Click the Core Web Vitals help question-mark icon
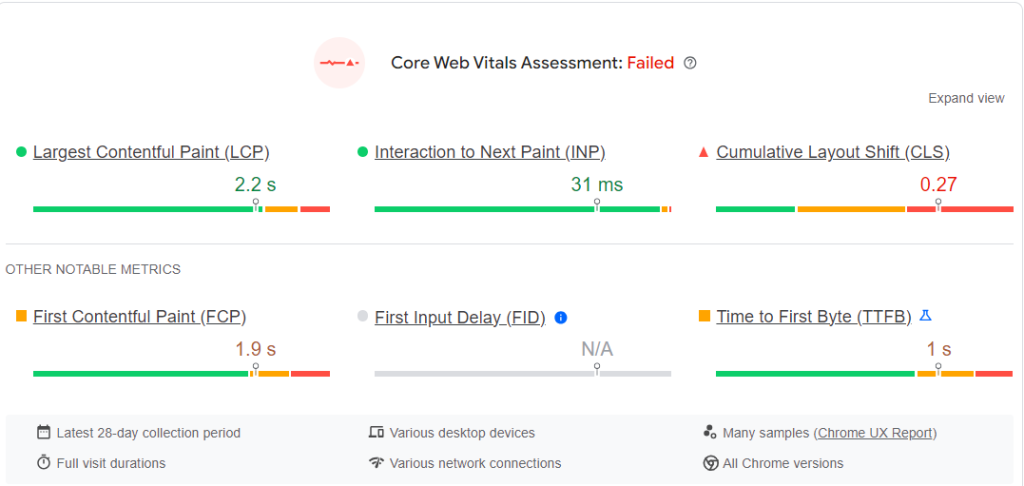Image resolution: width=1024 pixels, height=486 pixels. pos(690,63)
